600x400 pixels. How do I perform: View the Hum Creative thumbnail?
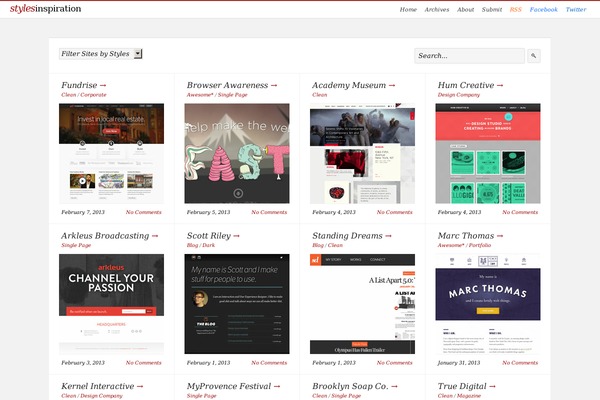[488, 153]
